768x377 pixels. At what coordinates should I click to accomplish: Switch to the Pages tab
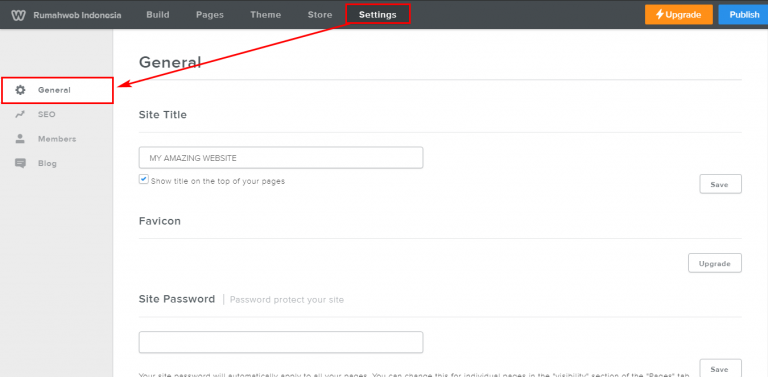click(210, 15)
